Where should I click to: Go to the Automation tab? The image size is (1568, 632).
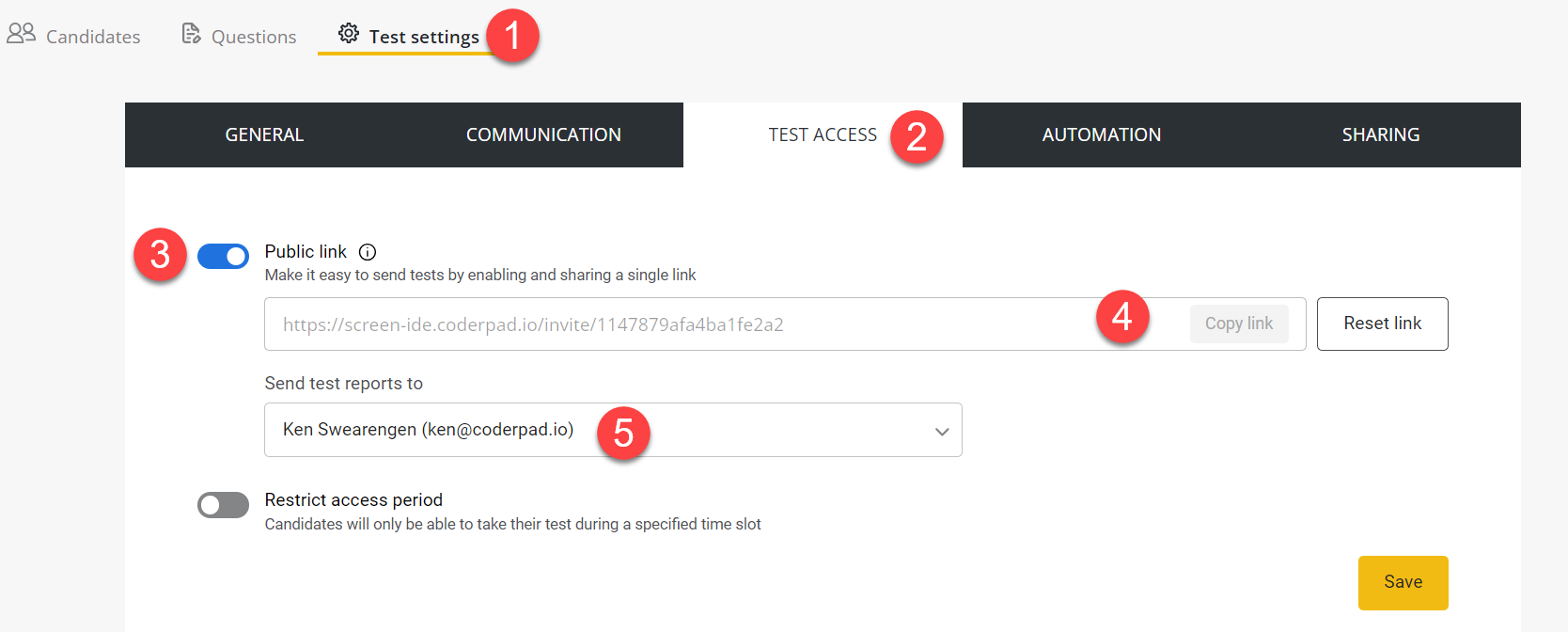(x=1101, y=135)
